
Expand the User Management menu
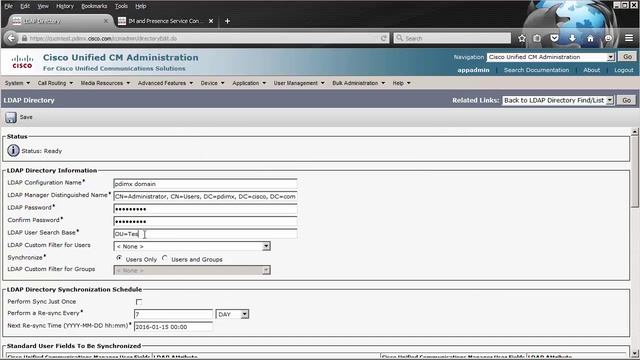[299, 83]
